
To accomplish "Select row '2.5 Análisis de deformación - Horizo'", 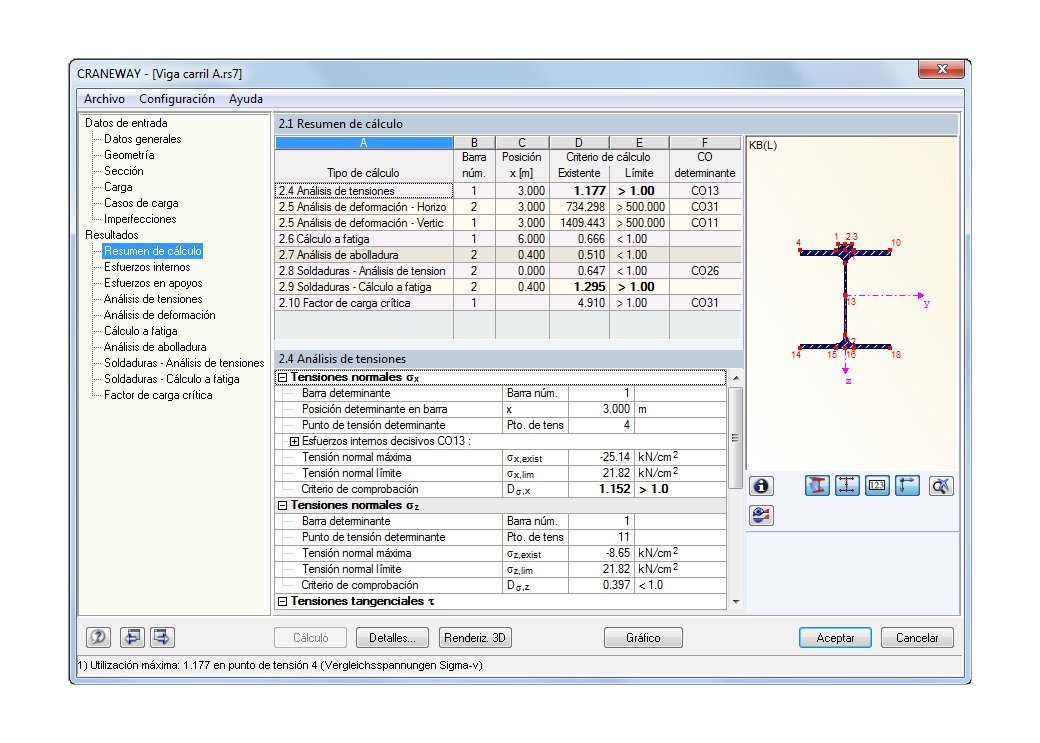I will [x=508, y=207].
